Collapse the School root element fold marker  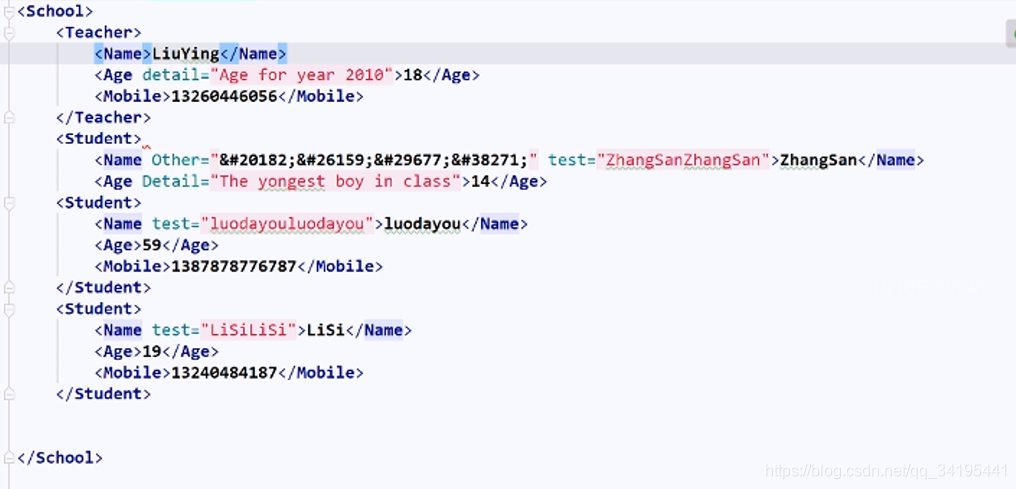8,11
